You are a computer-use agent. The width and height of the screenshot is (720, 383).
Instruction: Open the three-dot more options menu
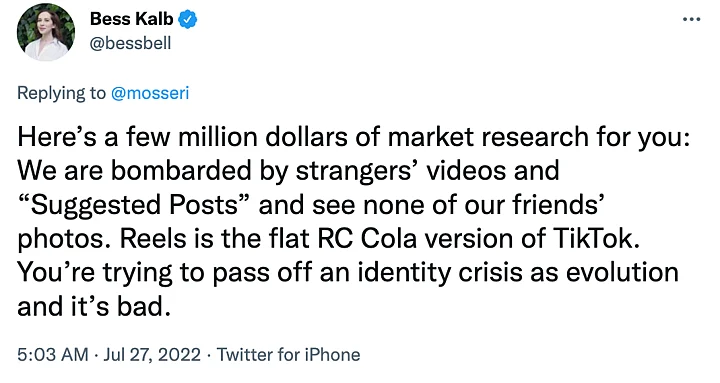691,19
